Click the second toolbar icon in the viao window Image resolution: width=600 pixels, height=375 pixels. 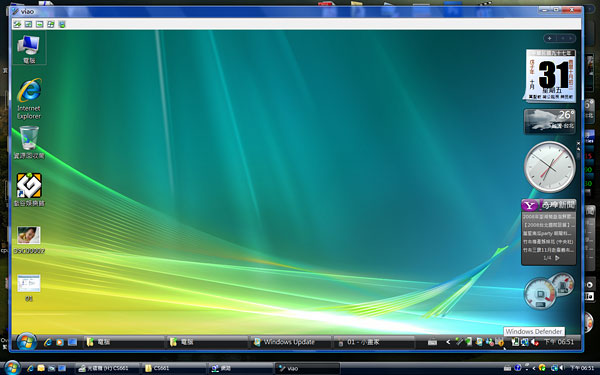tap(28, 24)
